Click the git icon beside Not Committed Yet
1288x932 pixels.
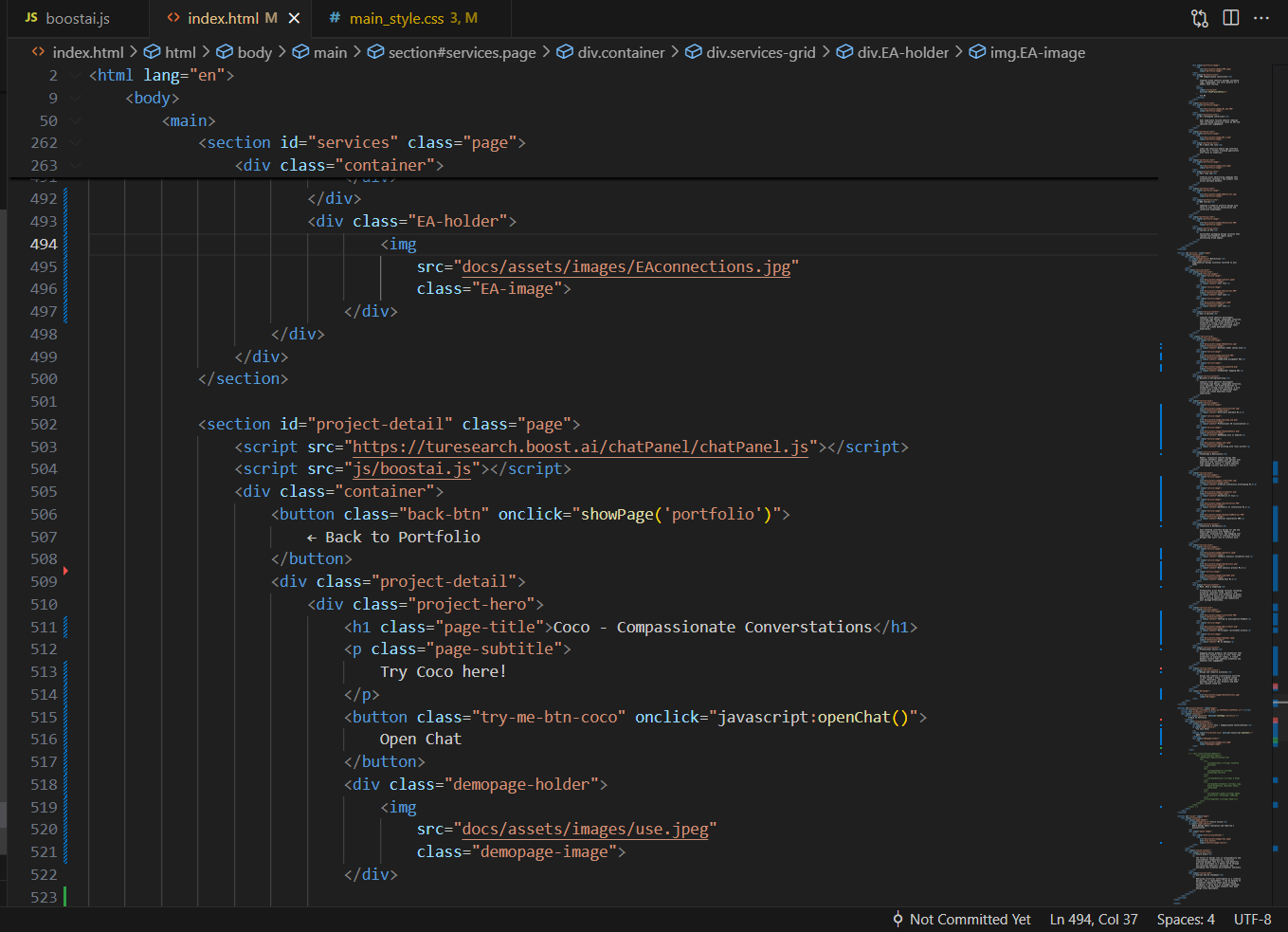[x=898, y=919]
